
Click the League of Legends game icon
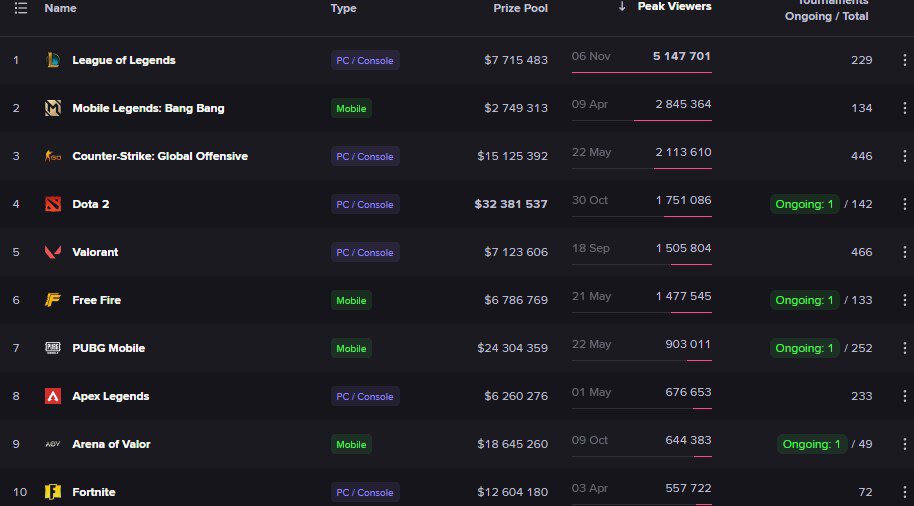pyautogui.click(x=53, y=60)
